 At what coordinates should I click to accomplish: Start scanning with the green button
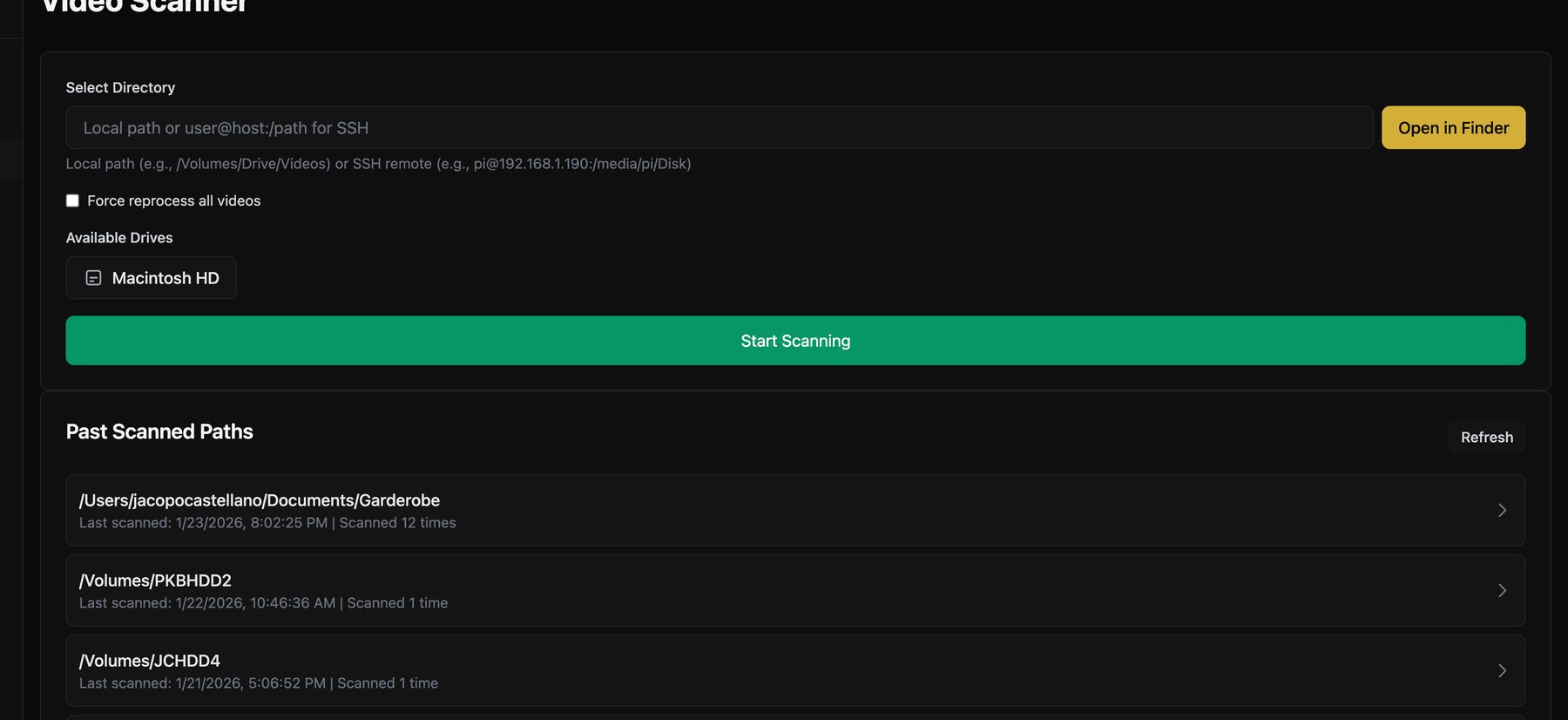pos(794,341)
